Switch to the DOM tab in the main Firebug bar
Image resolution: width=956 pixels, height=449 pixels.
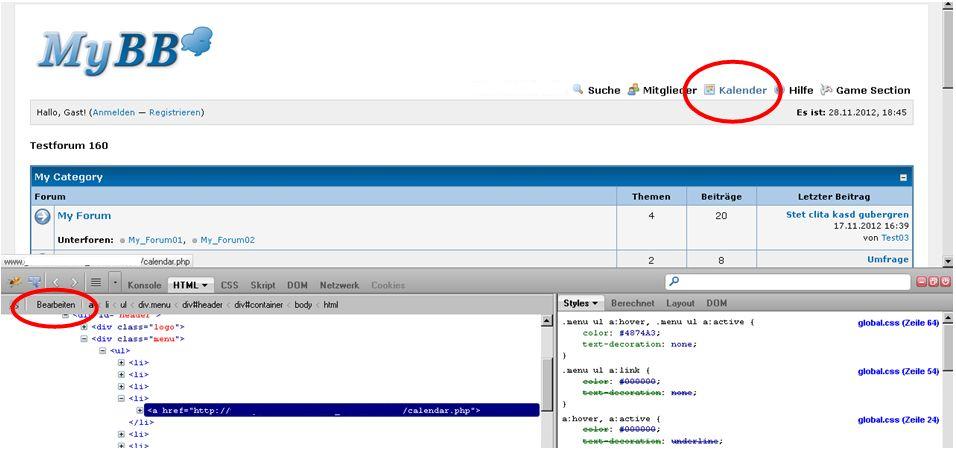point(298,285)
